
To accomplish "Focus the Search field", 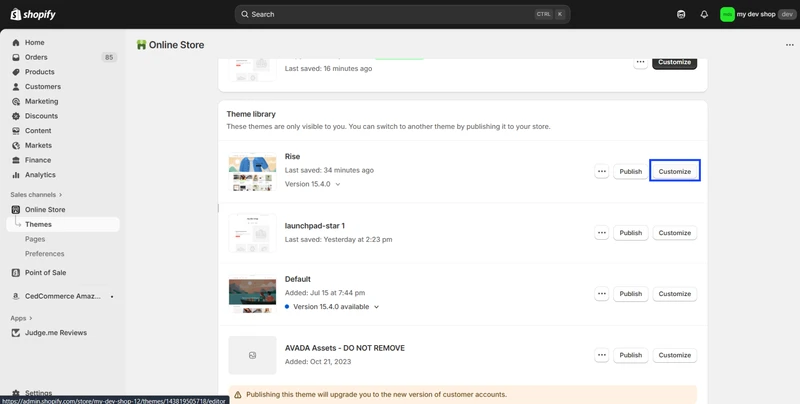I will coord(403,14).
